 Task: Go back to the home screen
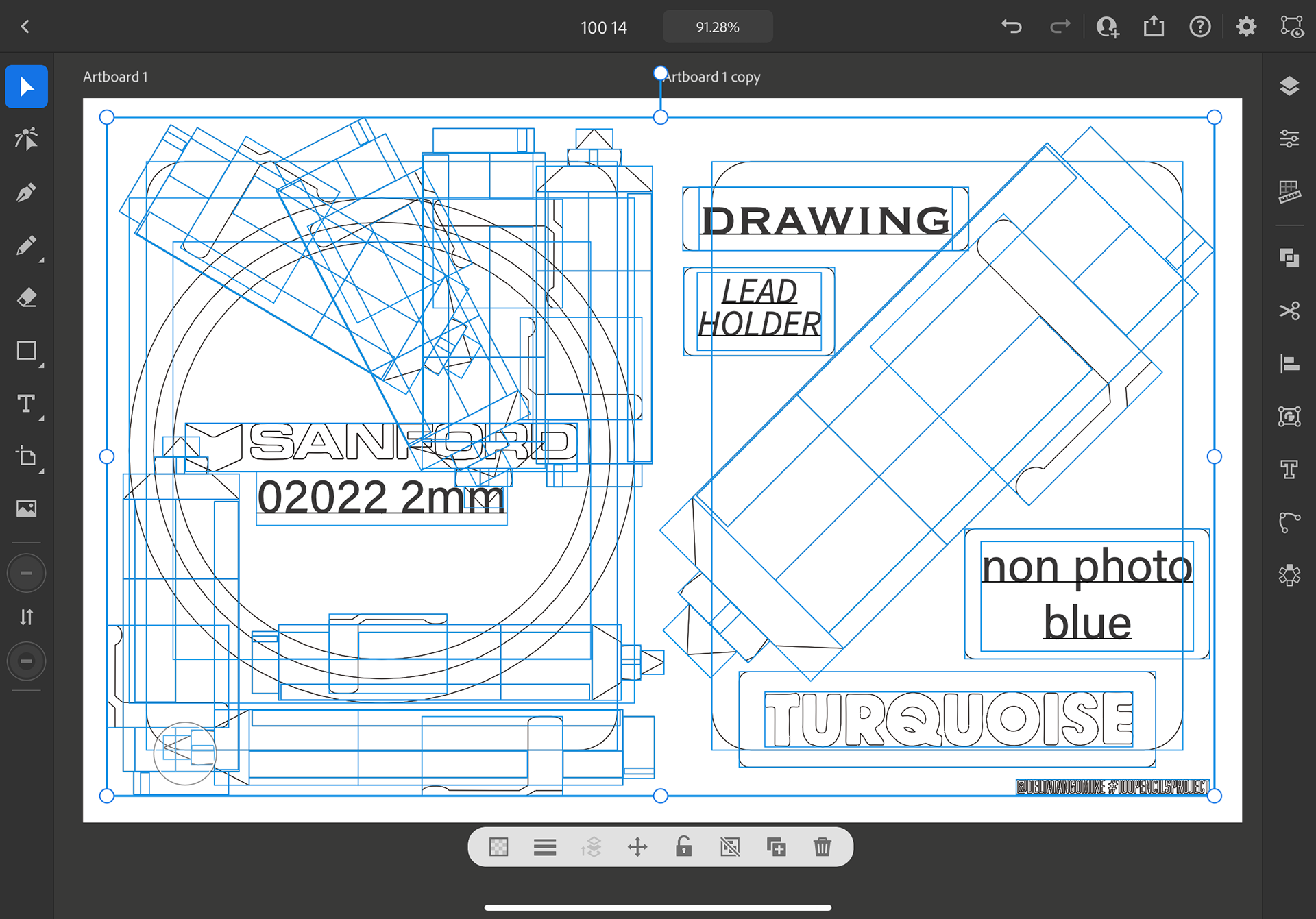pos(25,27)
